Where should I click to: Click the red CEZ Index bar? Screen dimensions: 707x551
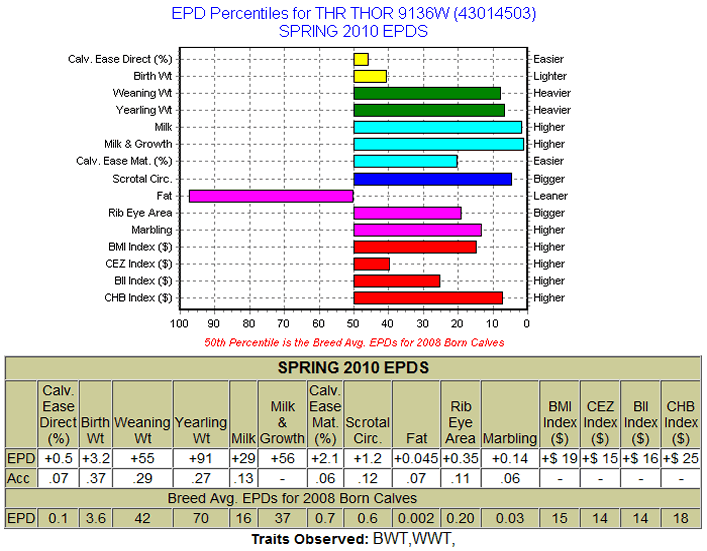(x=372, y=264)
